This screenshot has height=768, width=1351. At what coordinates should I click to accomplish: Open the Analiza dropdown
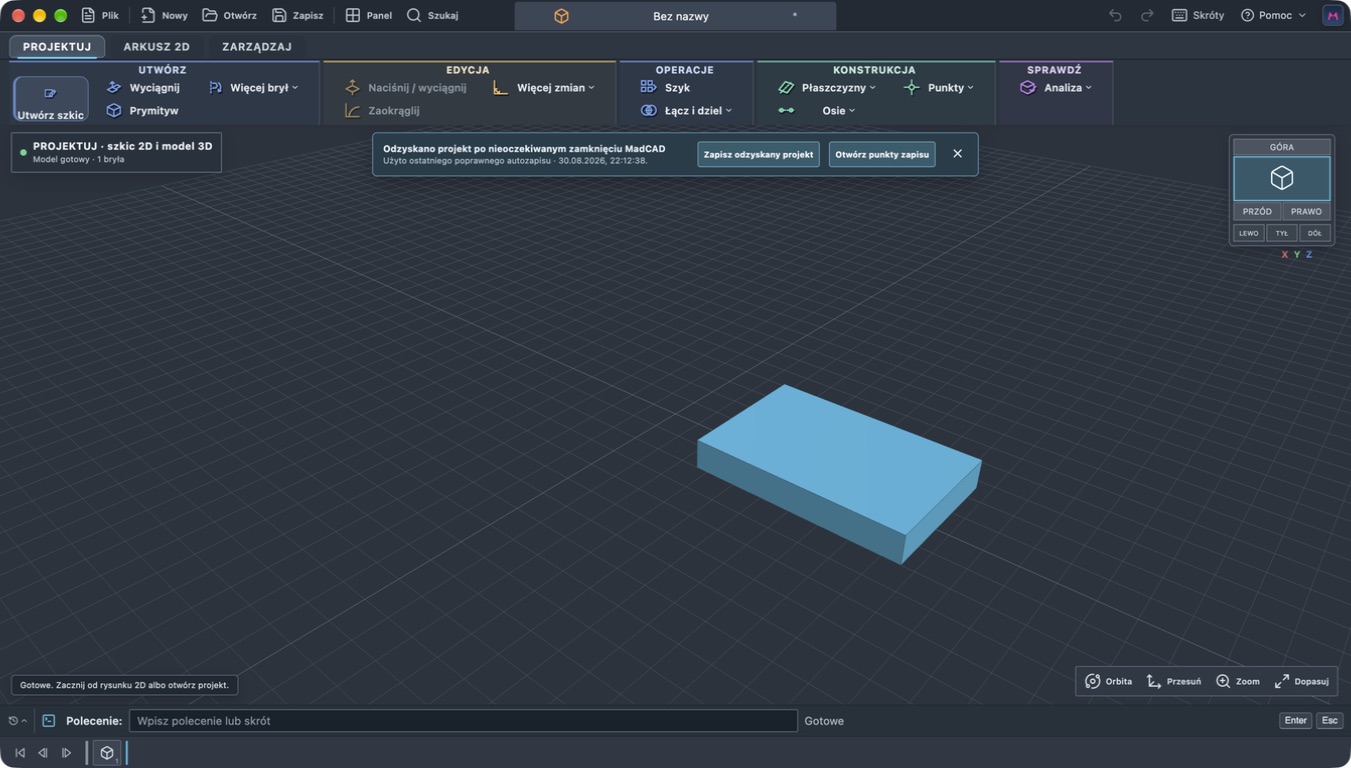coord(1056,88)
